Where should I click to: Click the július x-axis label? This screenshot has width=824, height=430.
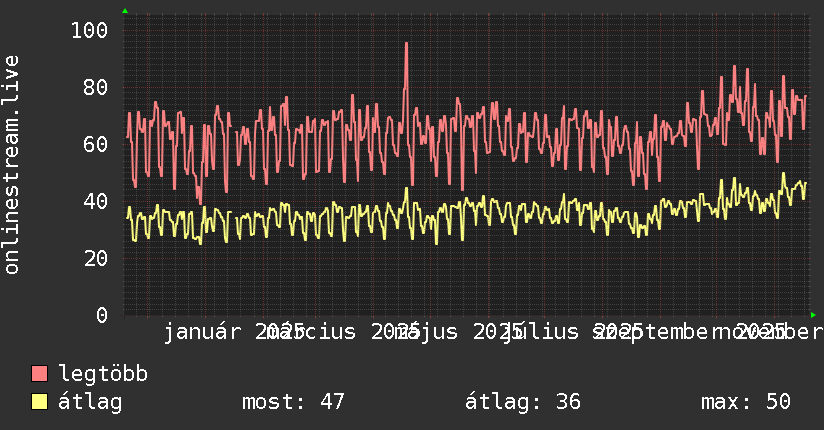540,332
